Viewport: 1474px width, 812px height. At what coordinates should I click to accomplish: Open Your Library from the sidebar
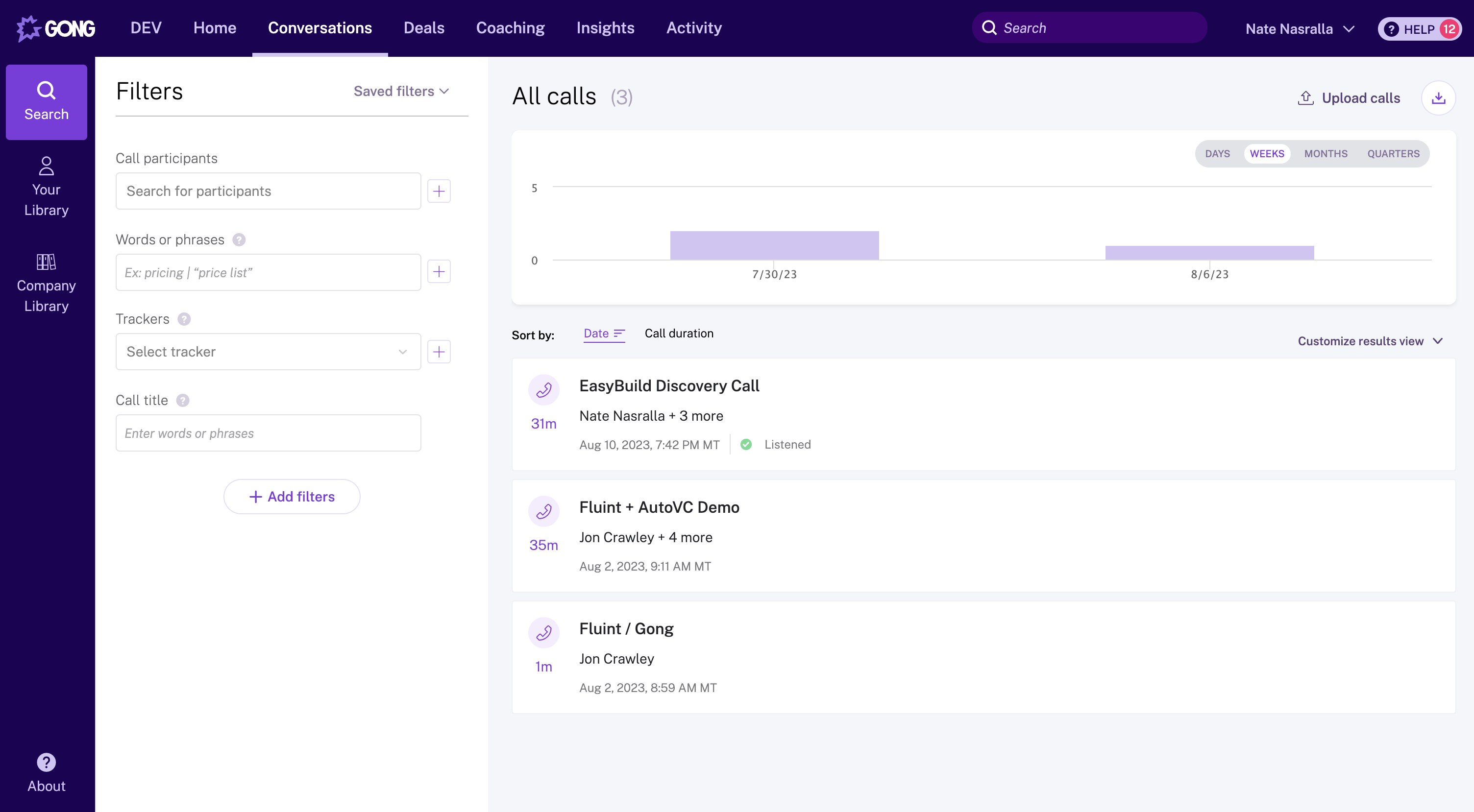(47, 187)
